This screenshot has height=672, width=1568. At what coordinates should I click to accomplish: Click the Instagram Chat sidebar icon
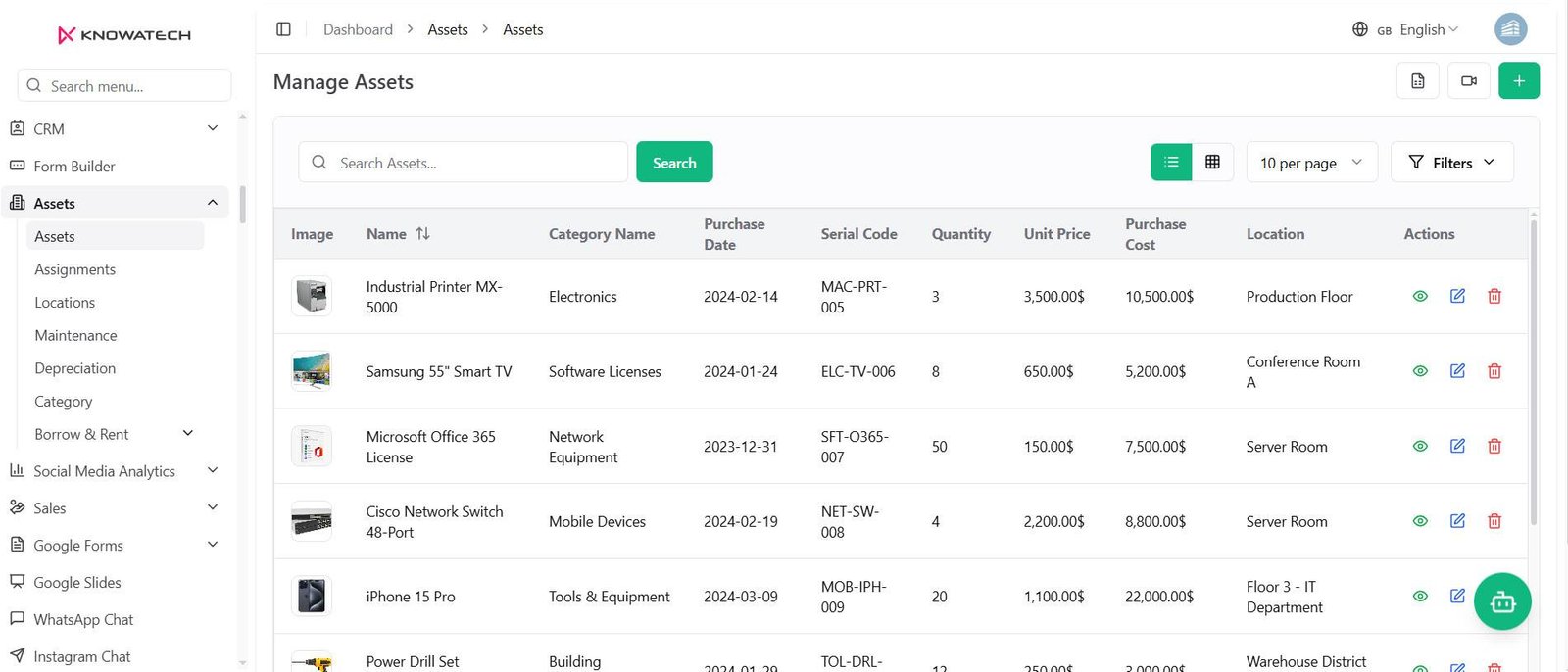(17, 655)
